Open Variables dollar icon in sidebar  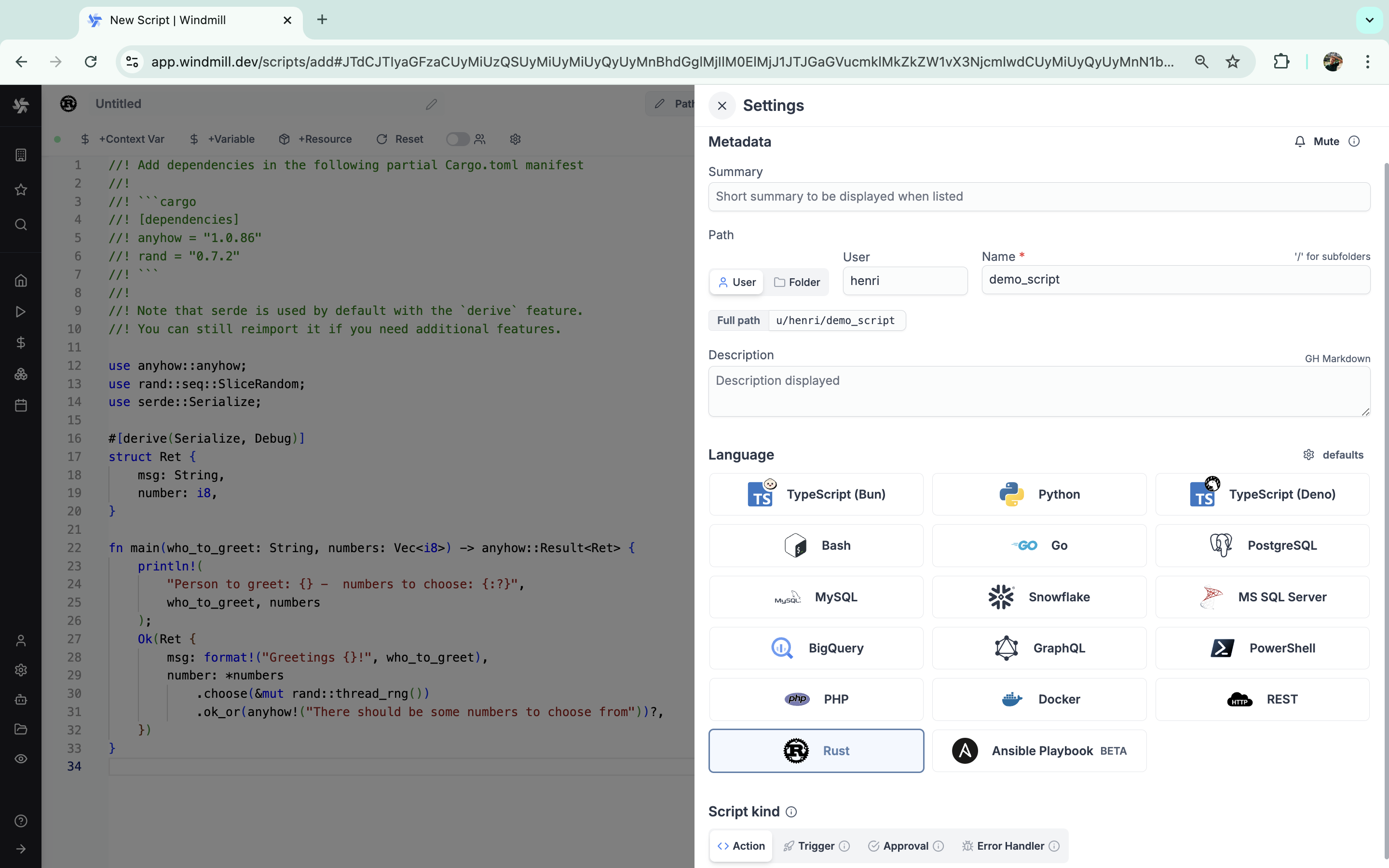click(21, 343)
